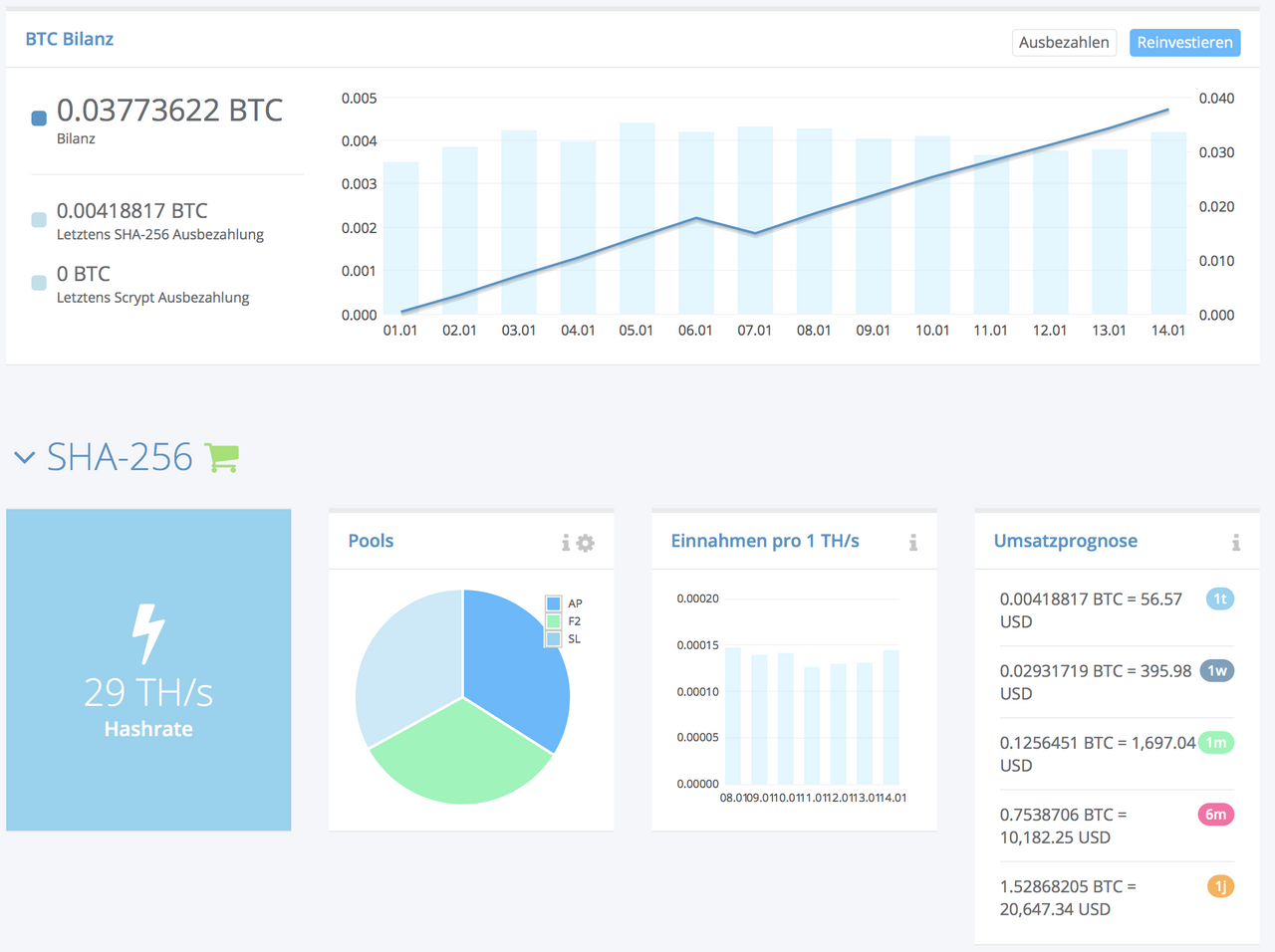
Task: Select the 6m forecast badge
Action: 1215,814
